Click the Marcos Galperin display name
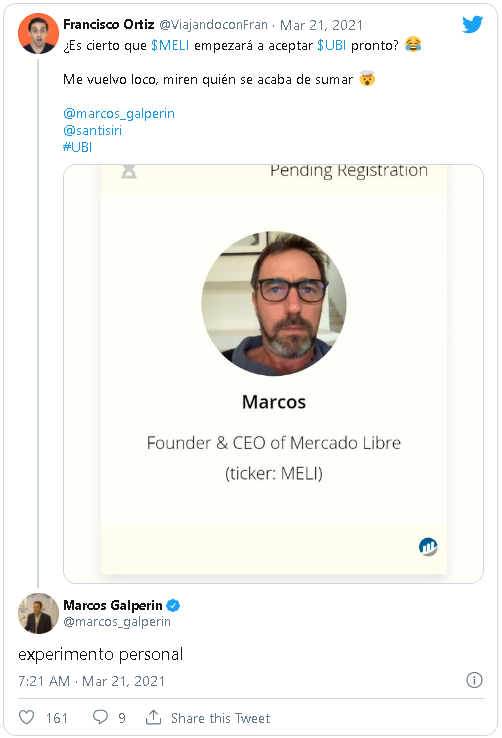 [113, 605]
